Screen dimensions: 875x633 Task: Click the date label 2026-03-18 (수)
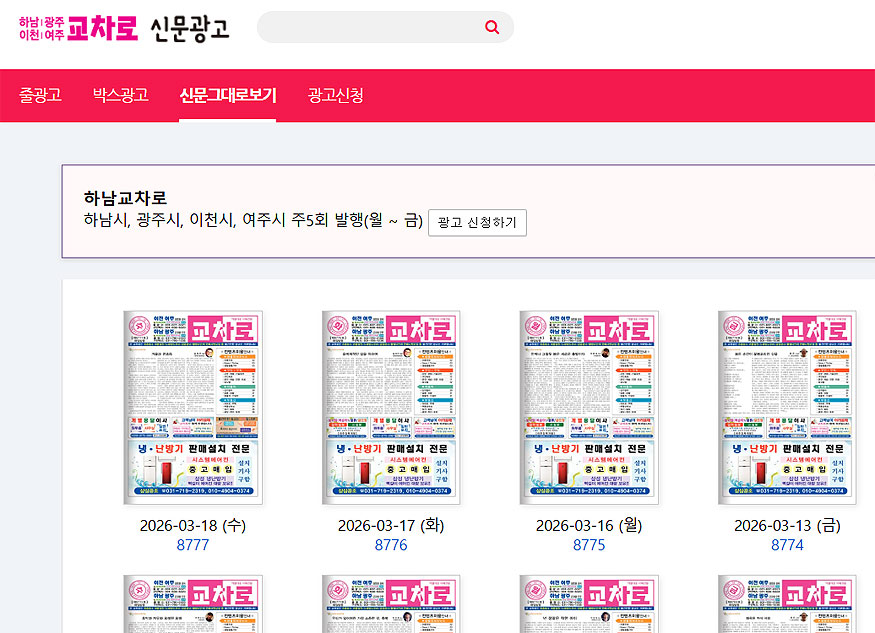click(x=192, y=524)
